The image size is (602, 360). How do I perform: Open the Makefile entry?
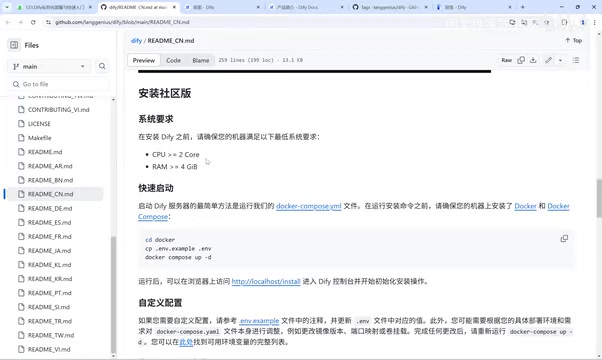pyautogui.click(x=40, y=138)
